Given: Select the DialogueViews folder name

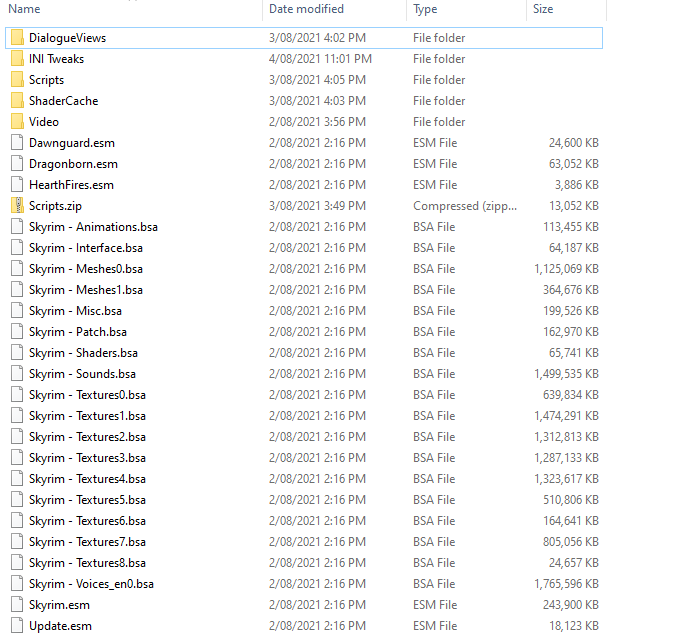Looking at the screenshot, I should coord(67,38).
